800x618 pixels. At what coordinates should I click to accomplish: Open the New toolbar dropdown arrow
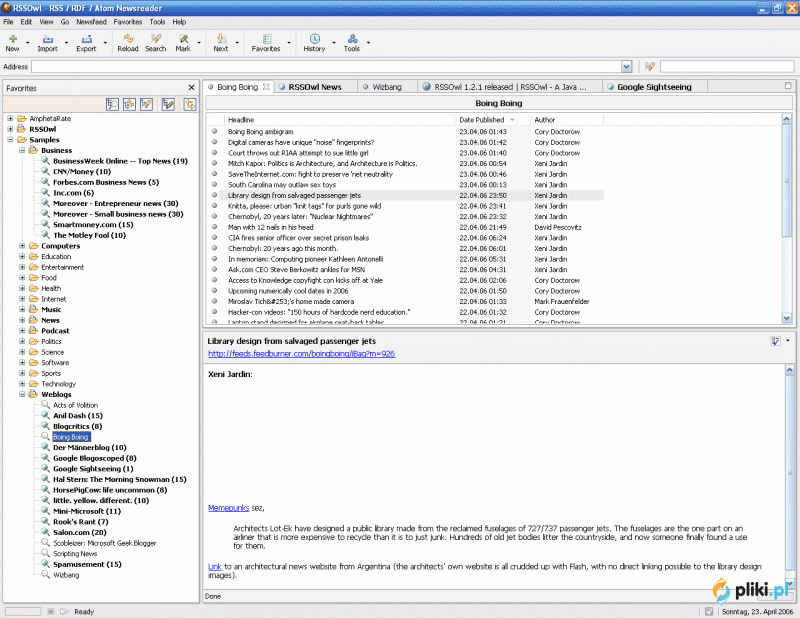point(28,43)
